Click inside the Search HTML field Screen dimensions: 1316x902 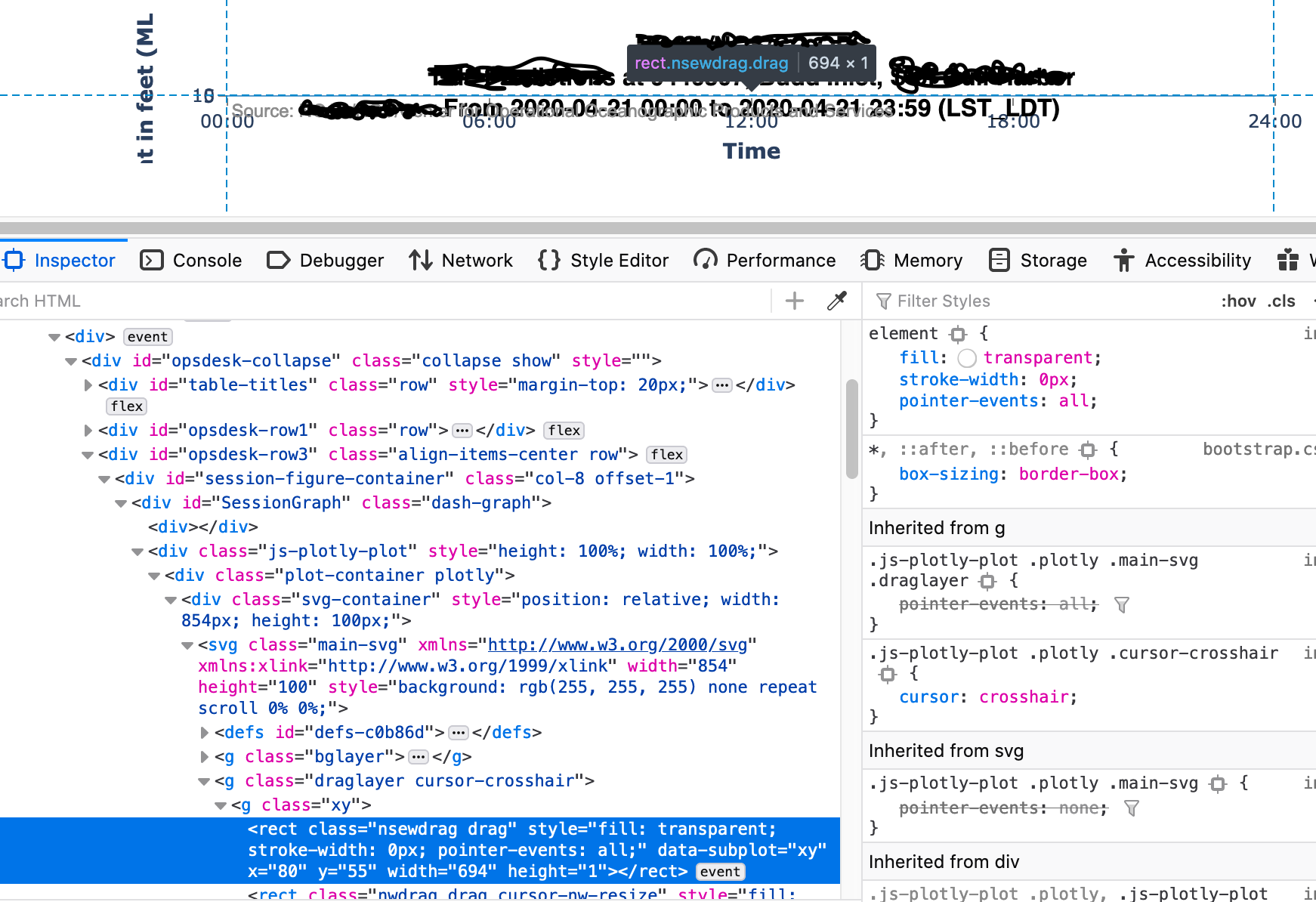coord(302,301)
